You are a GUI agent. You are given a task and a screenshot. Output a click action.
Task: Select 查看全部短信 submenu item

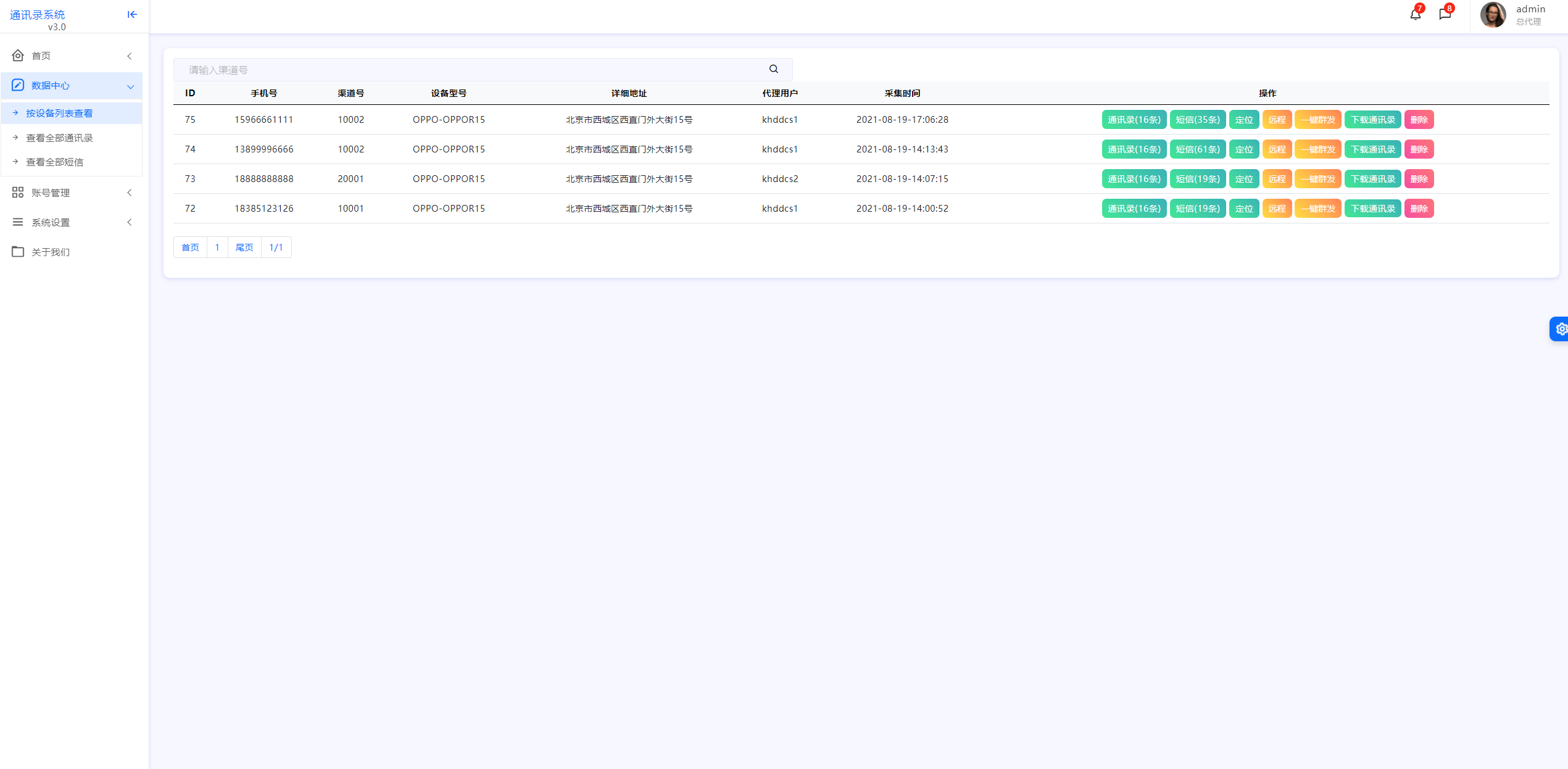[54, 162]
